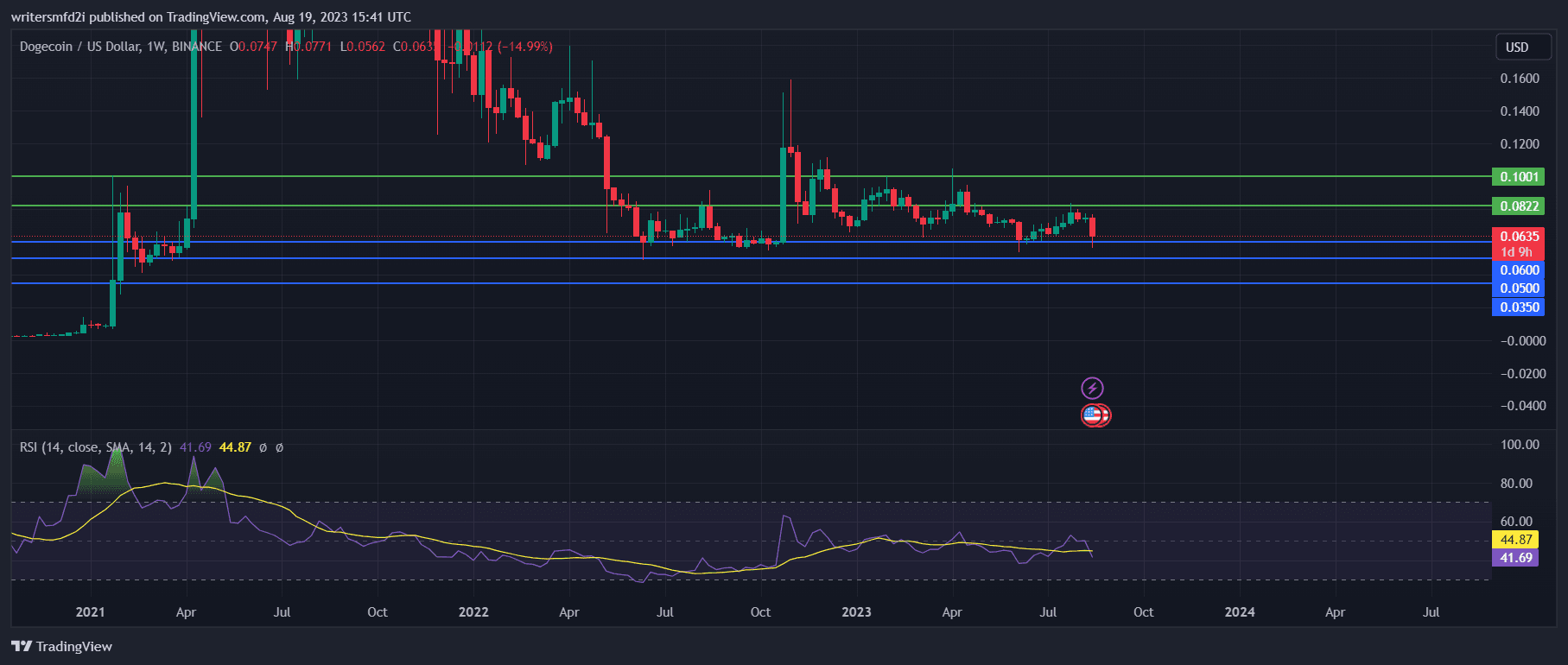The image size is (1568, 665).
Task: Click the 2024 label on time axis
Action: click(x=1240, y=612)
